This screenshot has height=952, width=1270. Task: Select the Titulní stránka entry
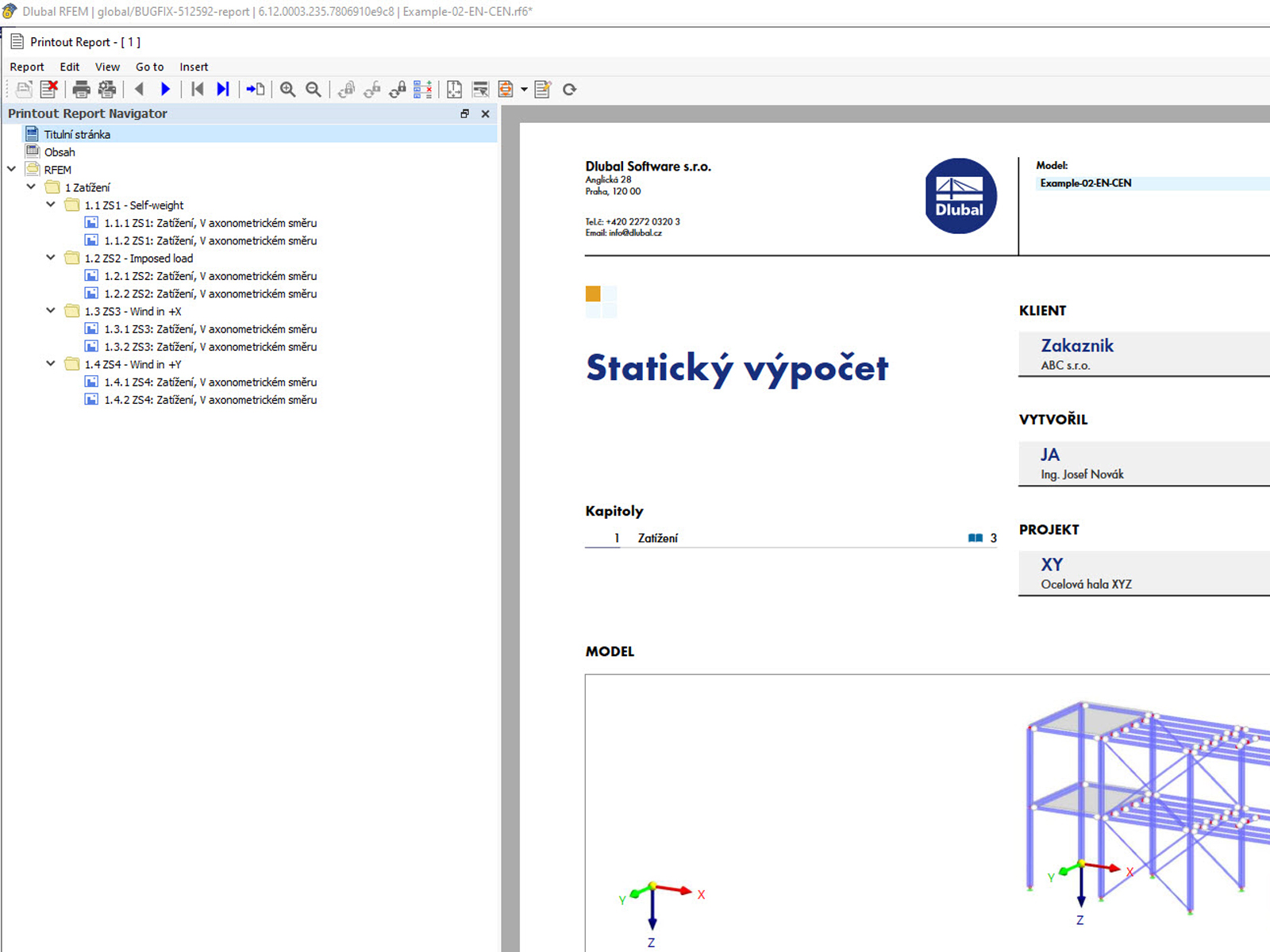tap(77, 133)
